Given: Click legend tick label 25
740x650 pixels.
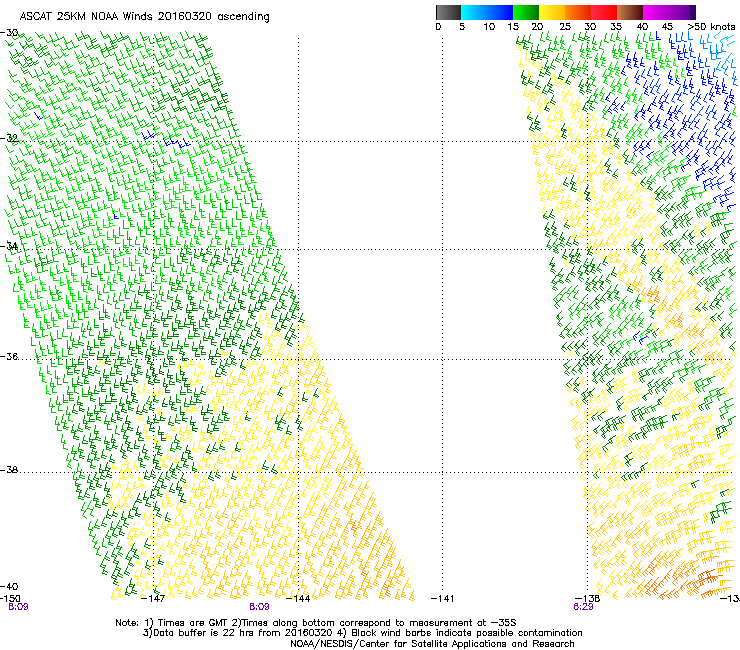Looking at the screenshot, I should (565, 27).
